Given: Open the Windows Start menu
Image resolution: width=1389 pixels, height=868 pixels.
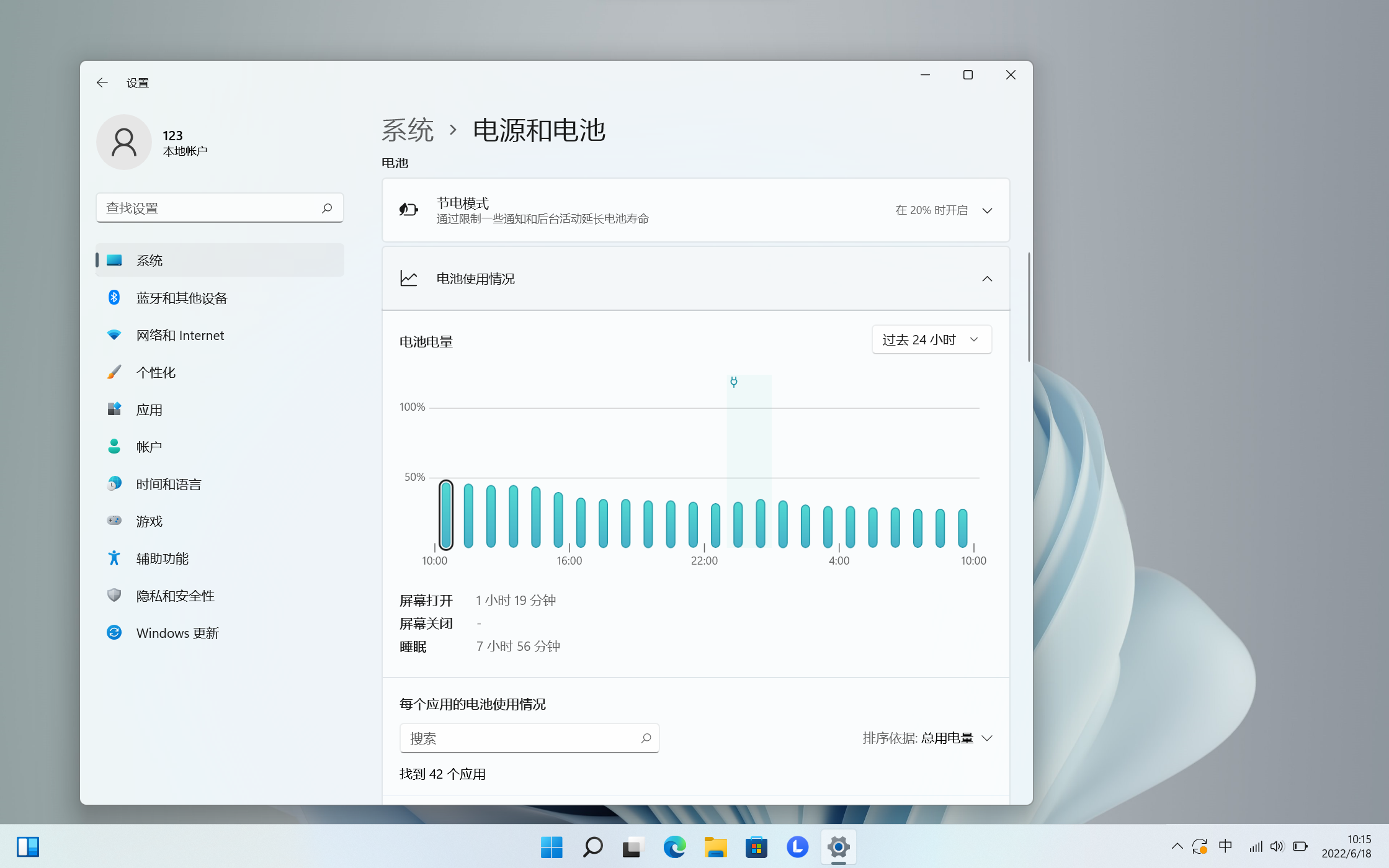Looking at the screenshot, I should coord(552,847).
